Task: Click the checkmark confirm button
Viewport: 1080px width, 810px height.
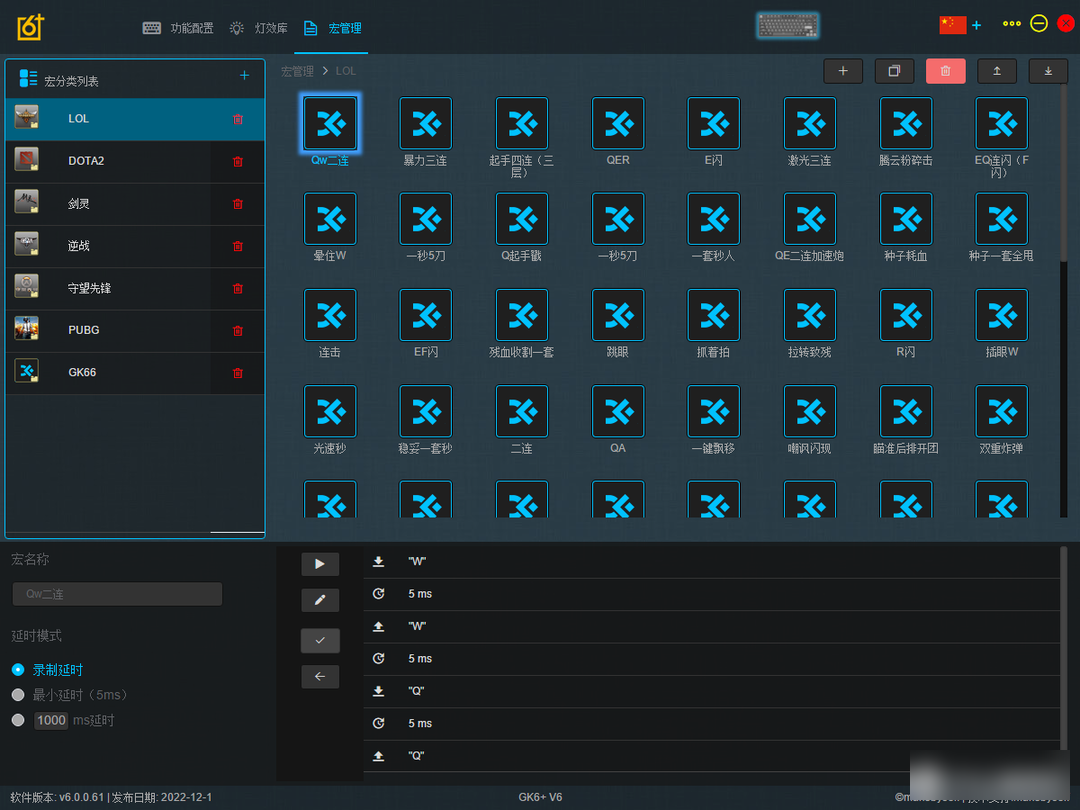Action: click(x=320, y=641)
